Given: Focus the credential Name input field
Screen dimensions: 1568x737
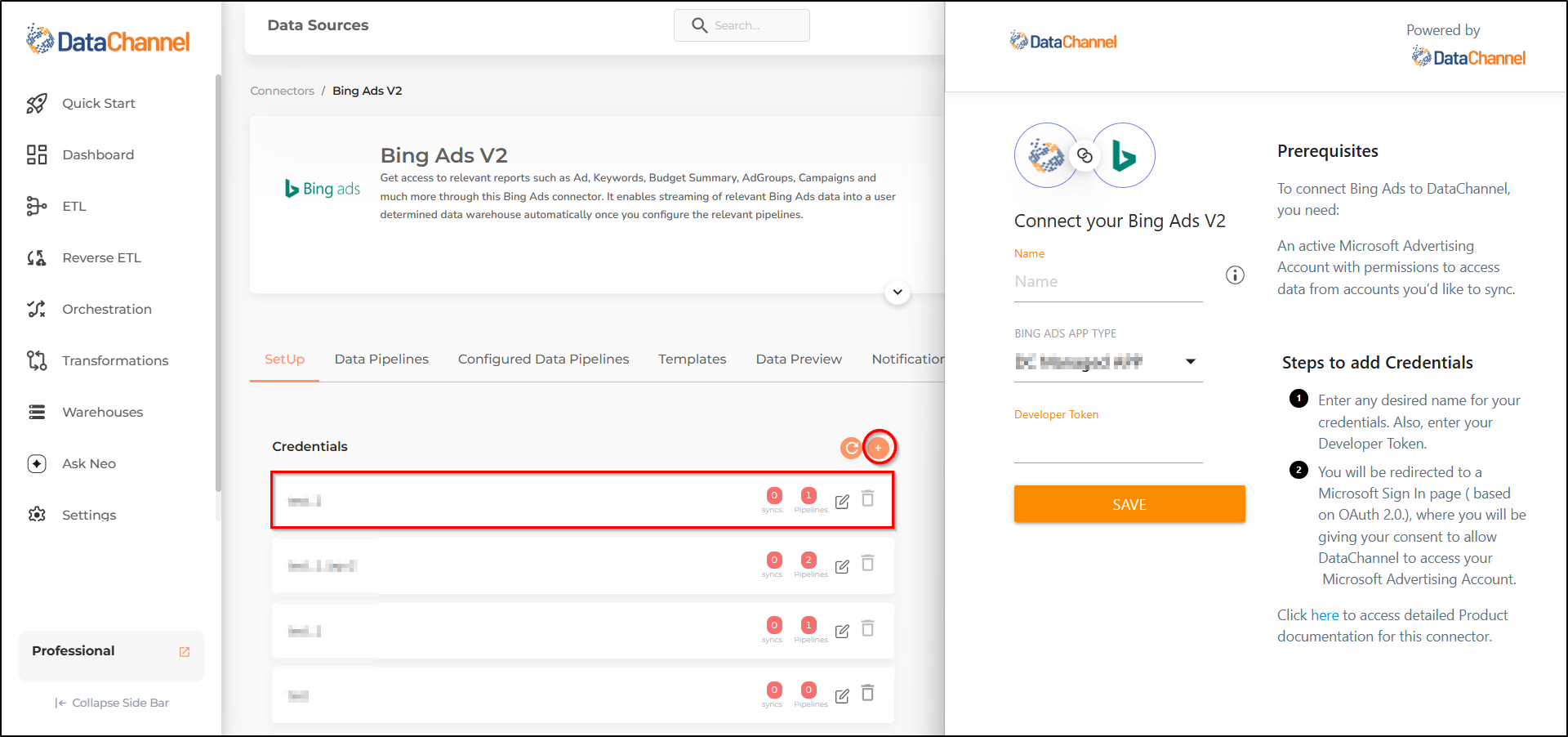Looking at the screenshot, I should point(1108,282).
